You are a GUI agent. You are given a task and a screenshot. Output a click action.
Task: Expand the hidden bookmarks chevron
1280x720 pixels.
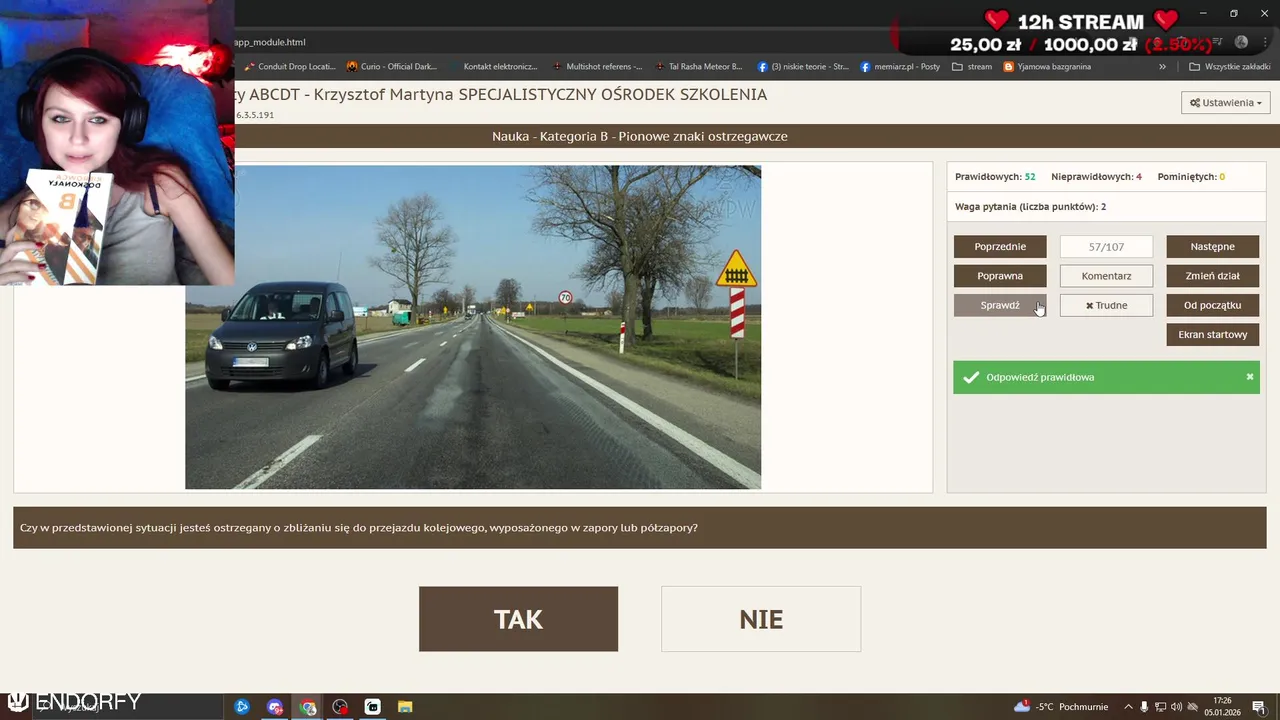(1162, 67)
